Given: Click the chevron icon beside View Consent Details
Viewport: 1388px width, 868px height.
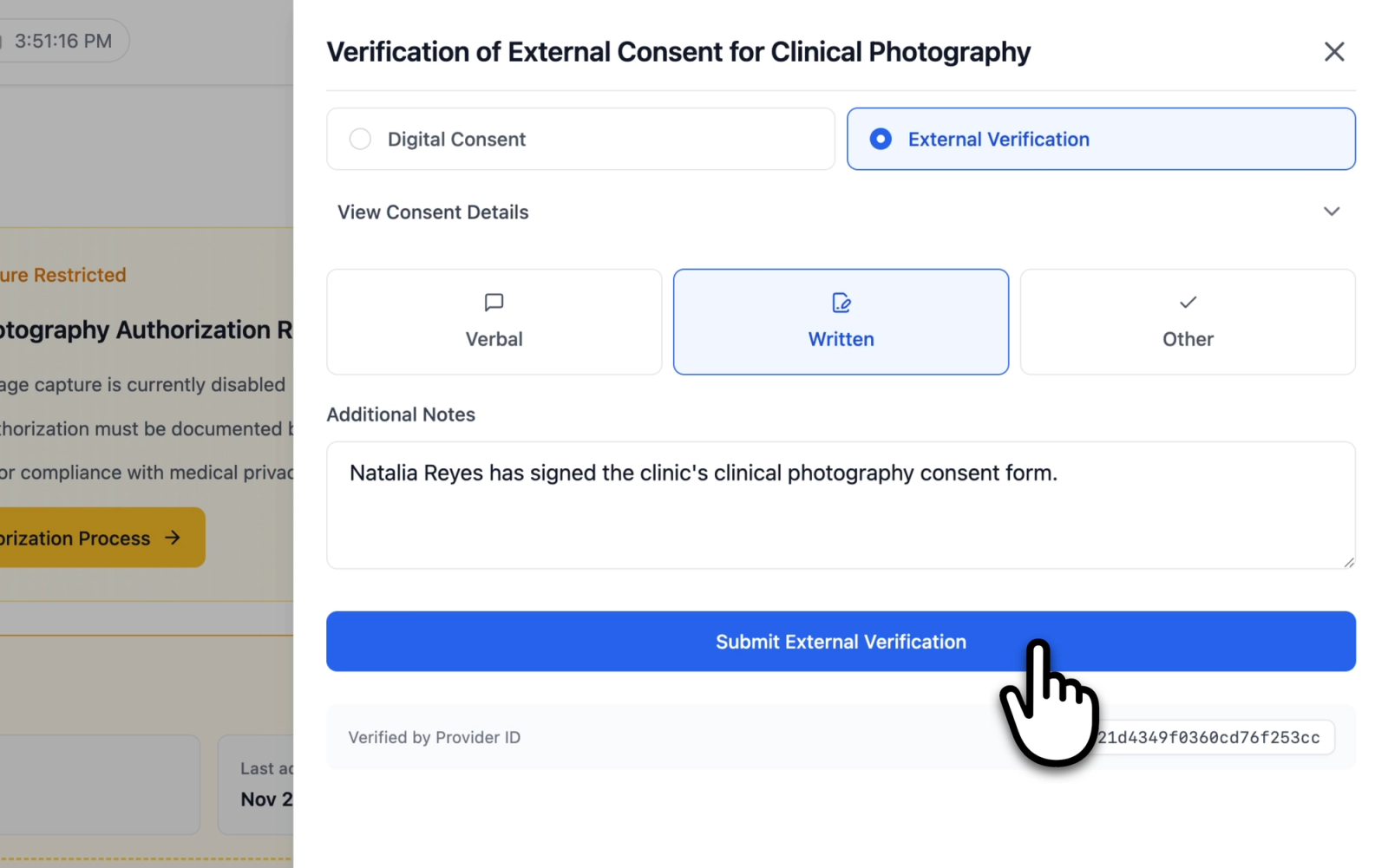Looking at the screenshot, I should [1332, 211].
